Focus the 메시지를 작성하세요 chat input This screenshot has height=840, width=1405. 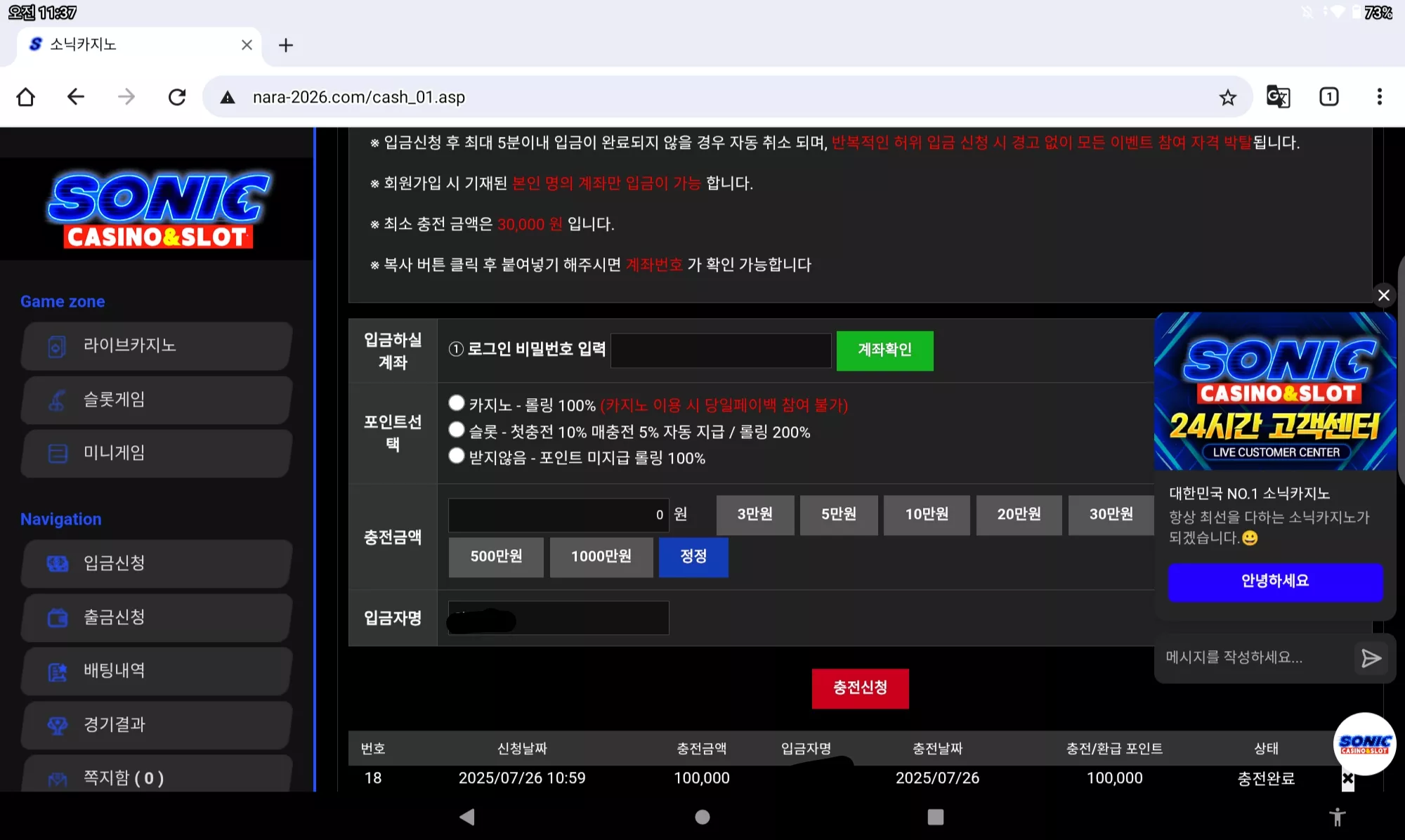(x=1254, y=658)
